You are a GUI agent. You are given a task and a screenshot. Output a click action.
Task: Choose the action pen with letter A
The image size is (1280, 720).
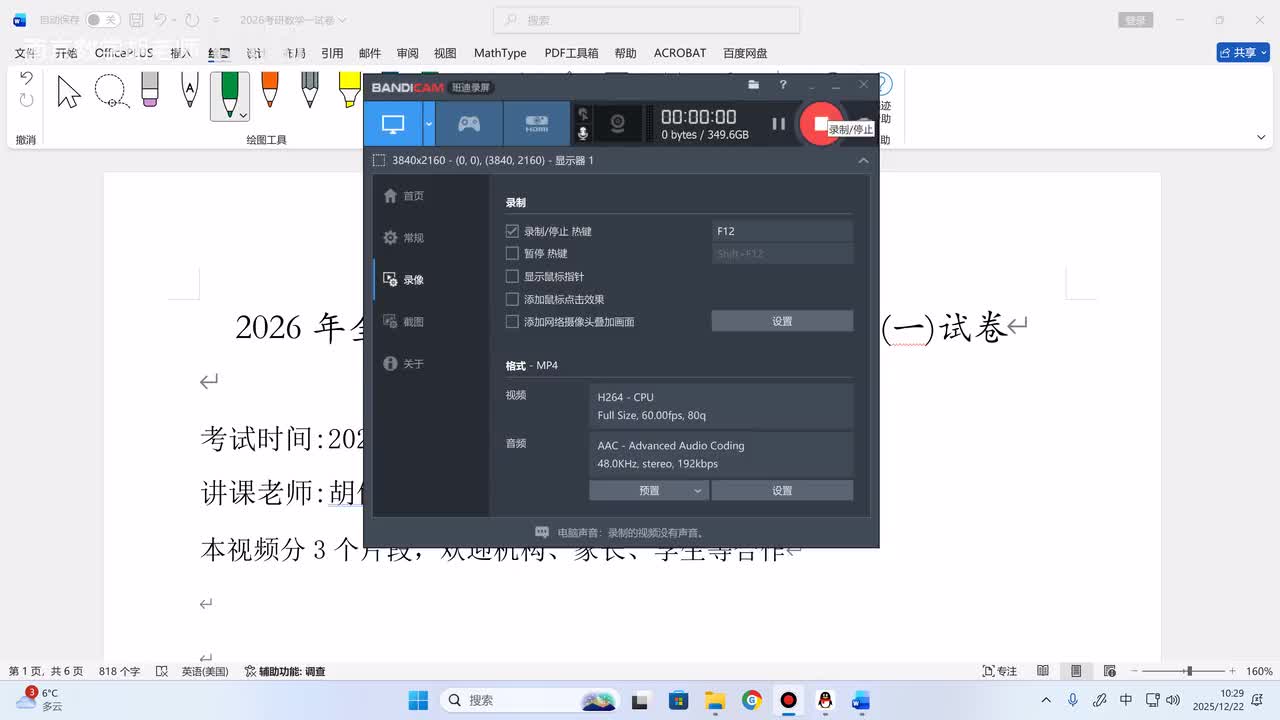tap(190, 90)
